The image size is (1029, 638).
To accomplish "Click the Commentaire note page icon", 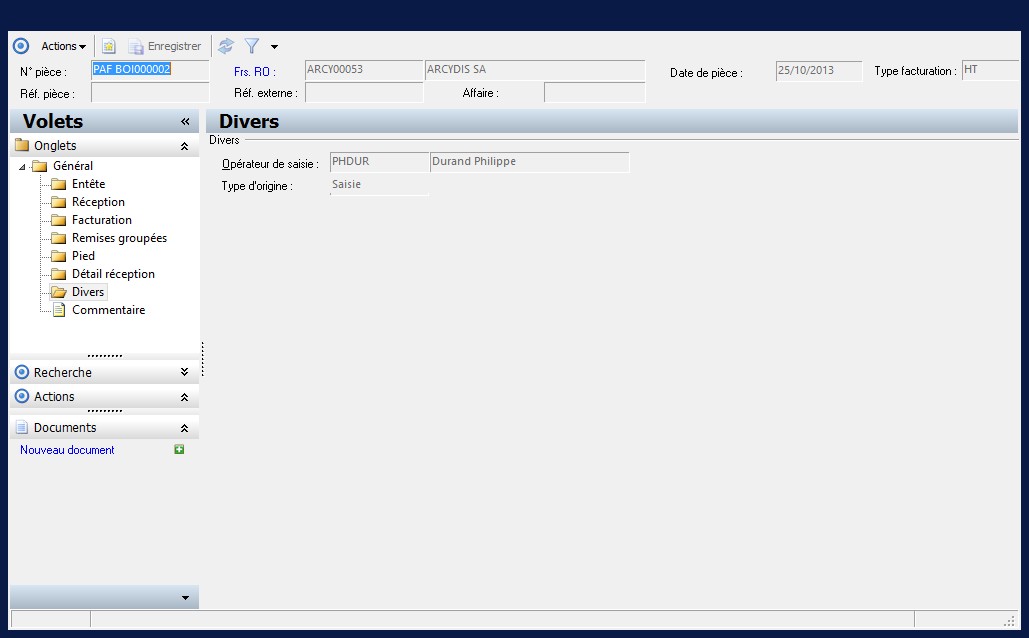I will point(59,310).
